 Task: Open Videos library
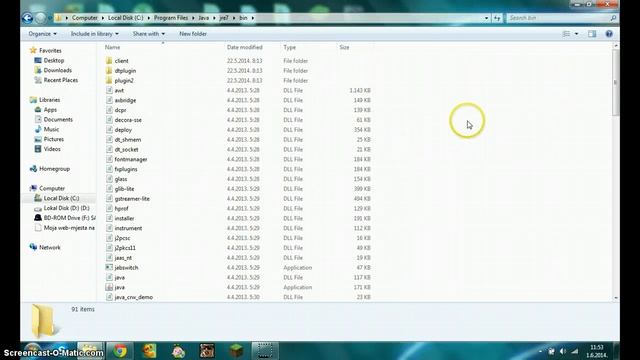click(x=52, y=149)
